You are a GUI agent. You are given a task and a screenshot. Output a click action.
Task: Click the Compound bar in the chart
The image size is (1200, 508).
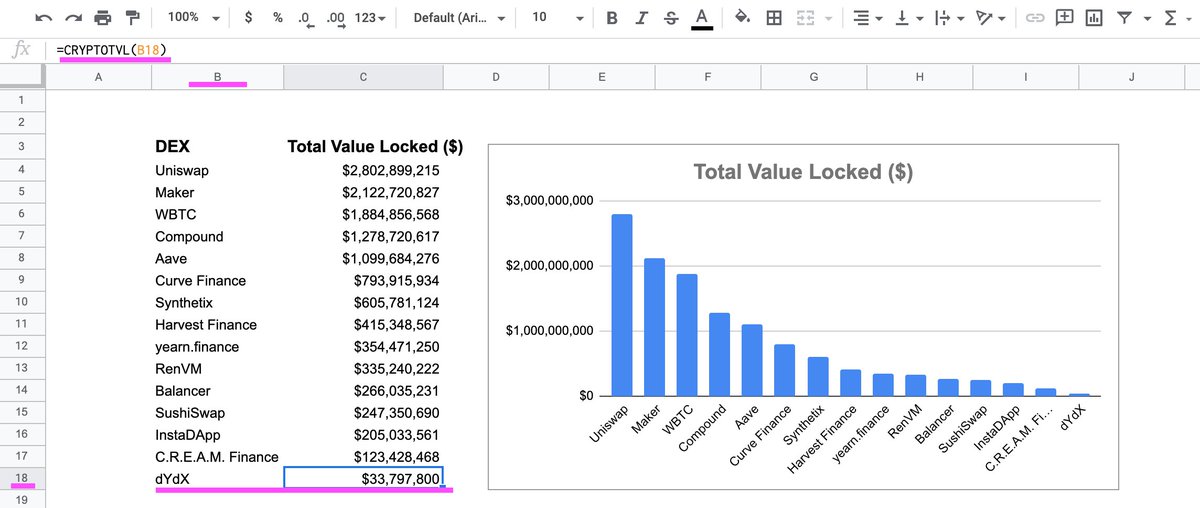tap(720, 355)
